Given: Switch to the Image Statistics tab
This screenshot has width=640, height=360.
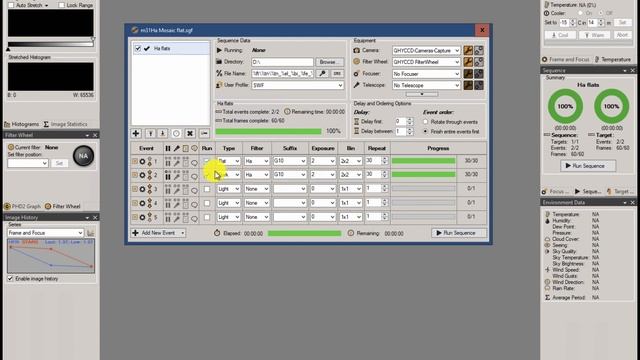Looking at the screenshot, I should coord(65,124).
